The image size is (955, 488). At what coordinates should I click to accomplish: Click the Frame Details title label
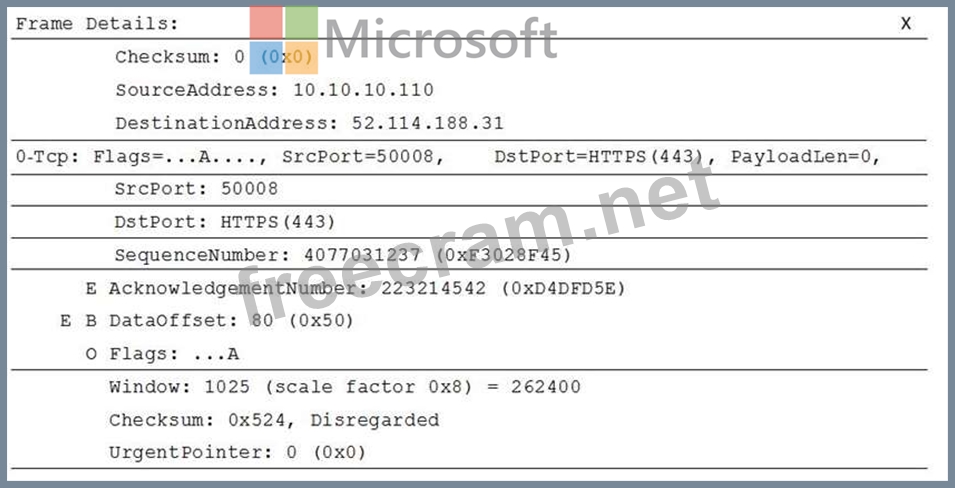(x=97, y=23)
